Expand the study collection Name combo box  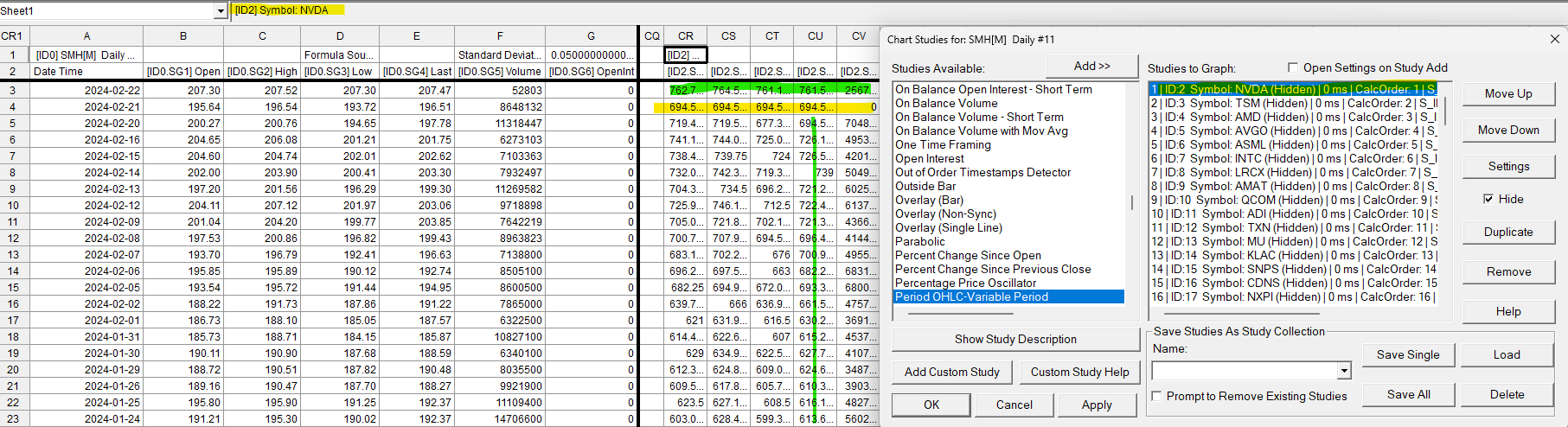coord(1343,371)
